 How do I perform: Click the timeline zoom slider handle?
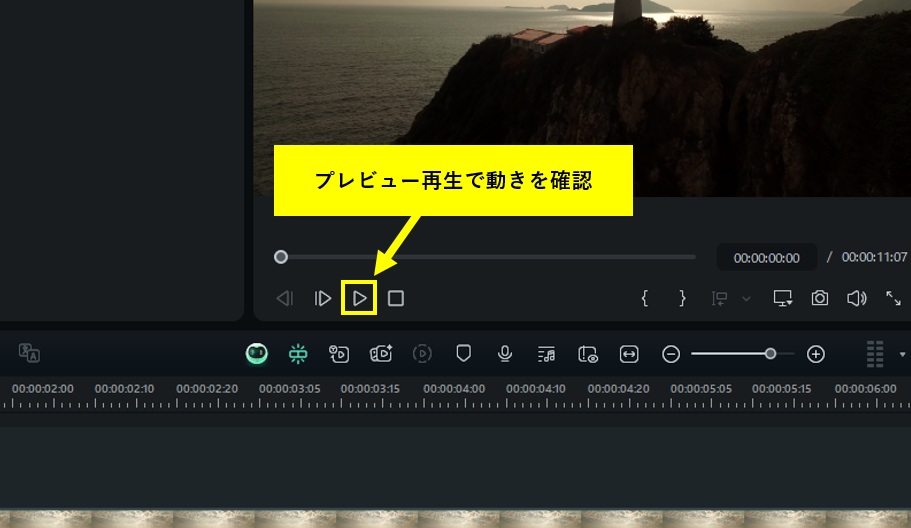click(x=770, y=354)
